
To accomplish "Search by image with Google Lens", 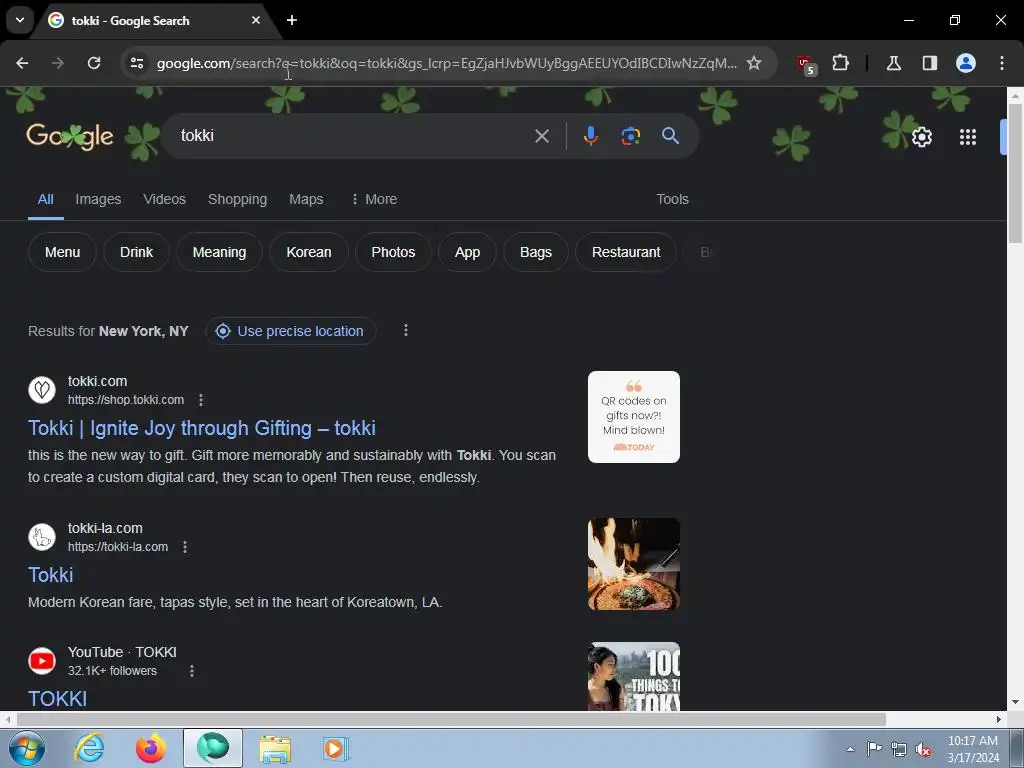I will click(630, 136).
